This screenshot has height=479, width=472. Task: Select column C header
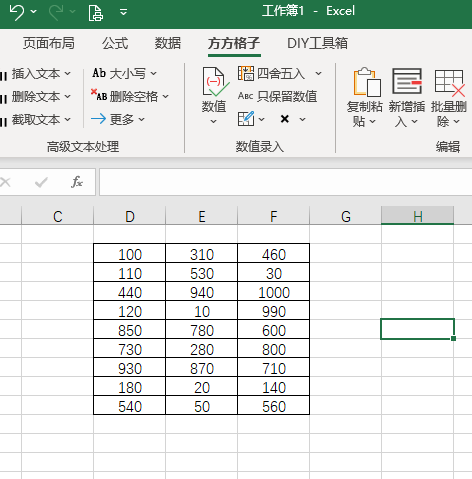[x=58, y=216]
